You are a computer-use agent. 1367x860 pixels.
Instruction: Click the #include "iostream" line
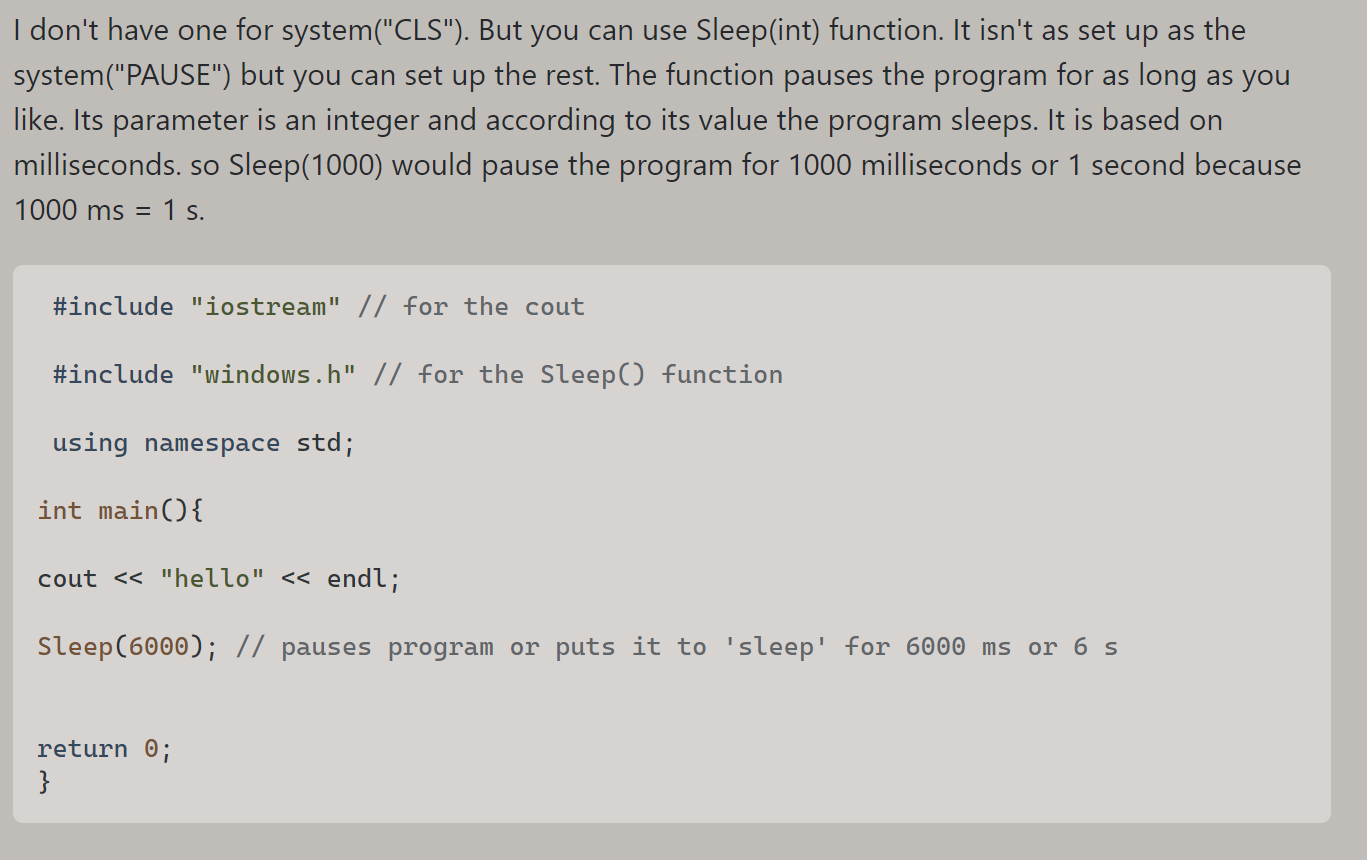[195, 306]
